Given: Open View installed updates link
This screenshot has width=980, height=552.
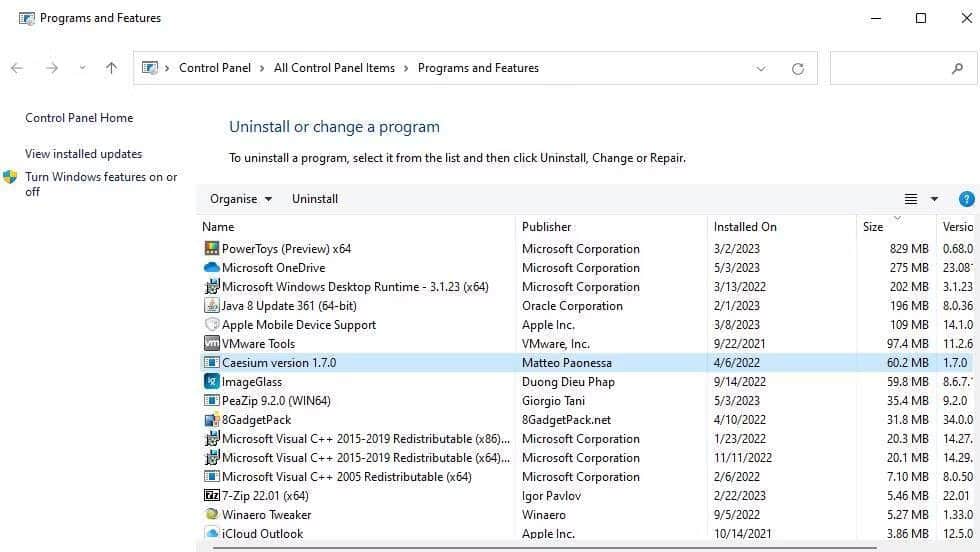Looking at the screenshot, I should pyautogui.click(x=83, y=154).
